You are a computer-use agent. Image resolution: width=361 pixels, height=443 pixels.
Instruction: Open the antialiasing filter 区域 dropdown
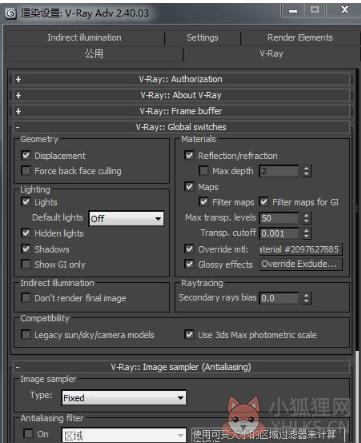tap(124, 435)
